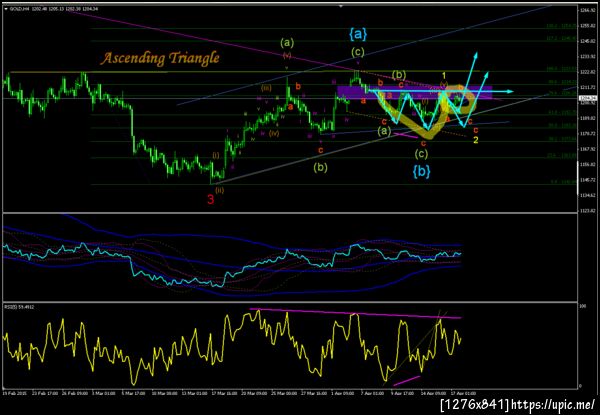Select the blue {a} wave label
The height and width of the screenshot is (415, 600).
pyautogui.click(x=358, y=34)
